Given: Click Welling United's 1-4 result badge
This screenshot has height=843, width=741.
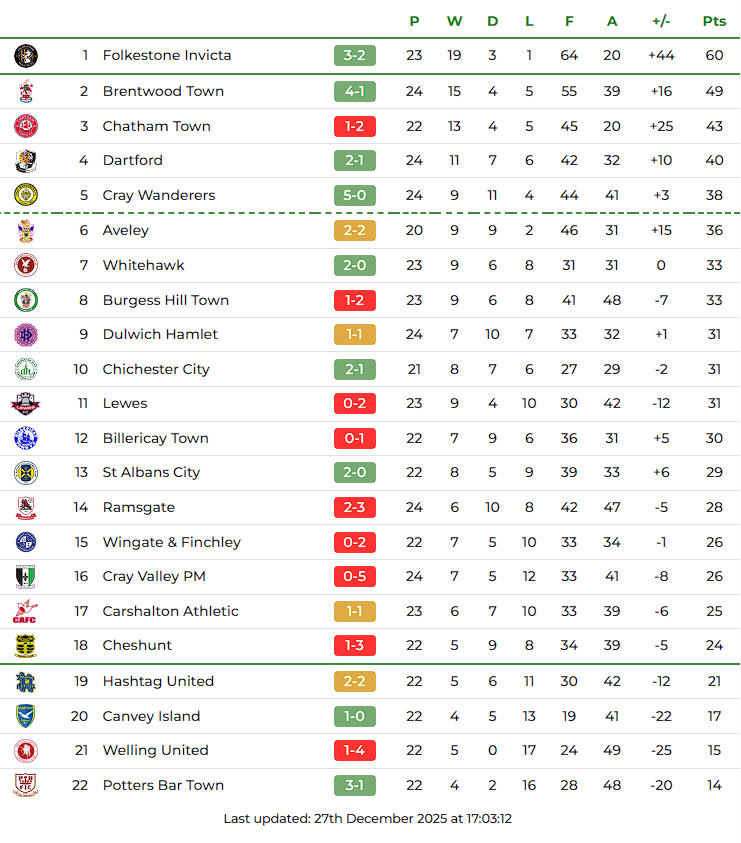Looking at the screenshot, I should tap(355, 750).
